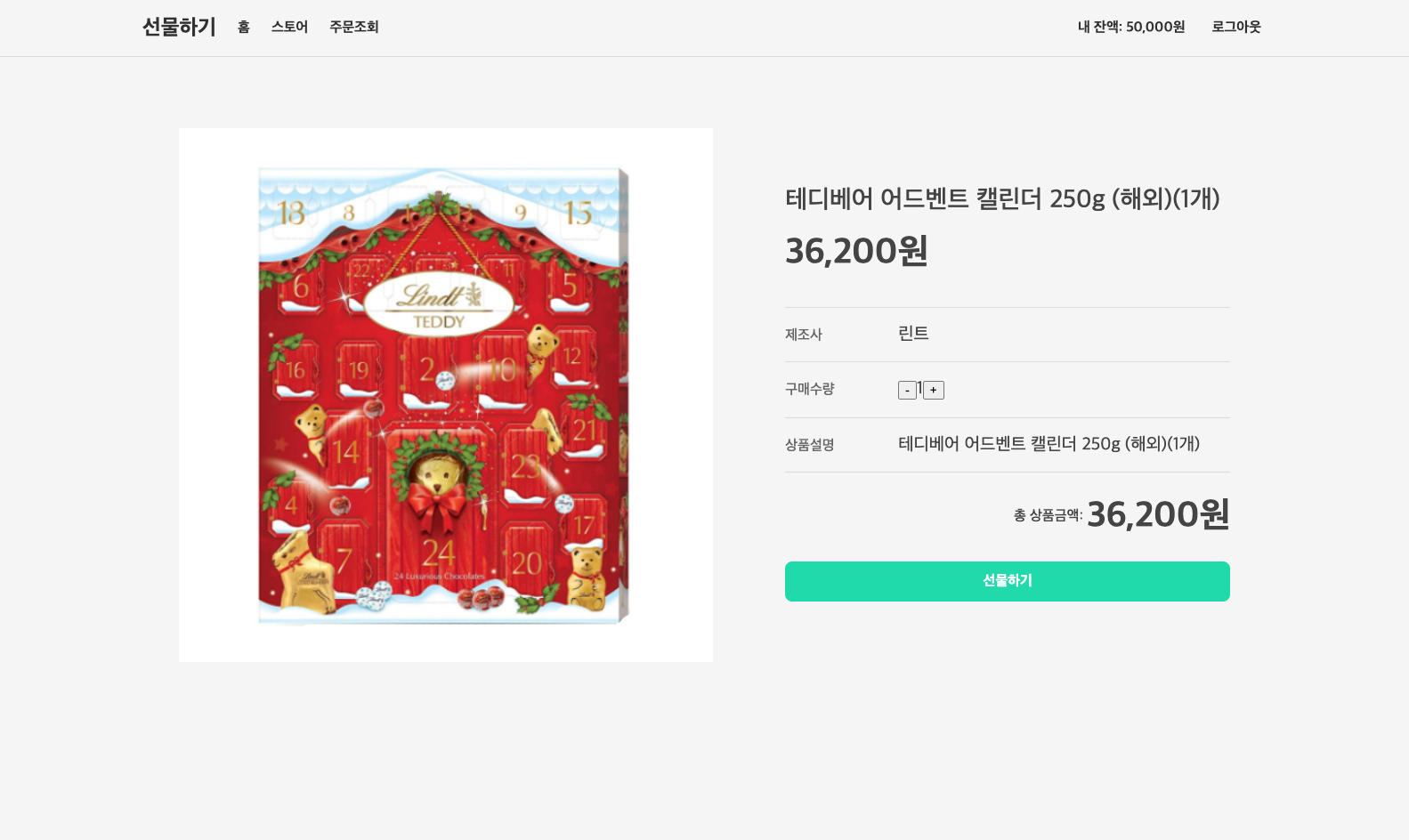Click the Lindt TEDDY logo on the box
This screenshot has width=1409, height=840.
pos(439,305)
